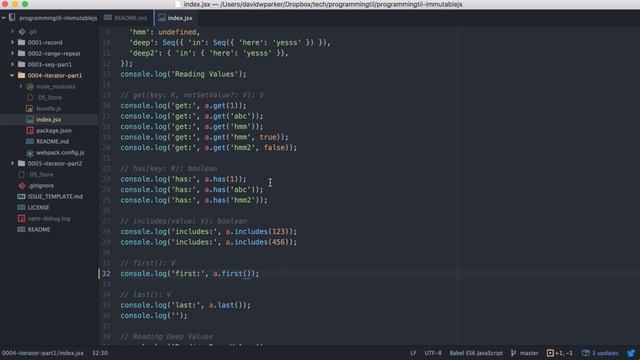Screen dimensions: 640x360
Task: Collapse the 0004-iterator-part1 folder
Action: coord(12,76)
